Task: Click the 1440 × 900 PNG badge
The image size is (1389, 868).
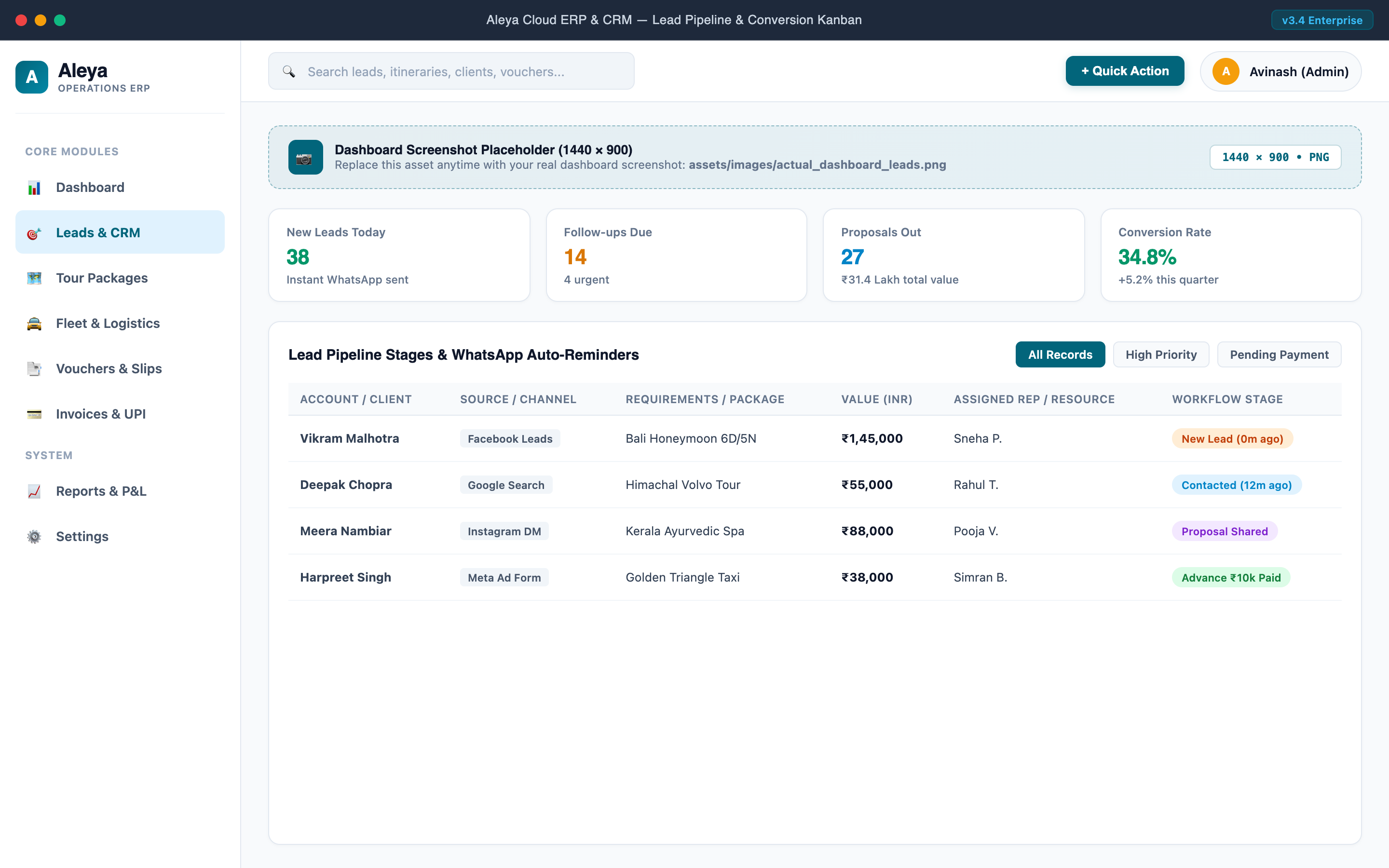Action: (x=1275, y=157)
